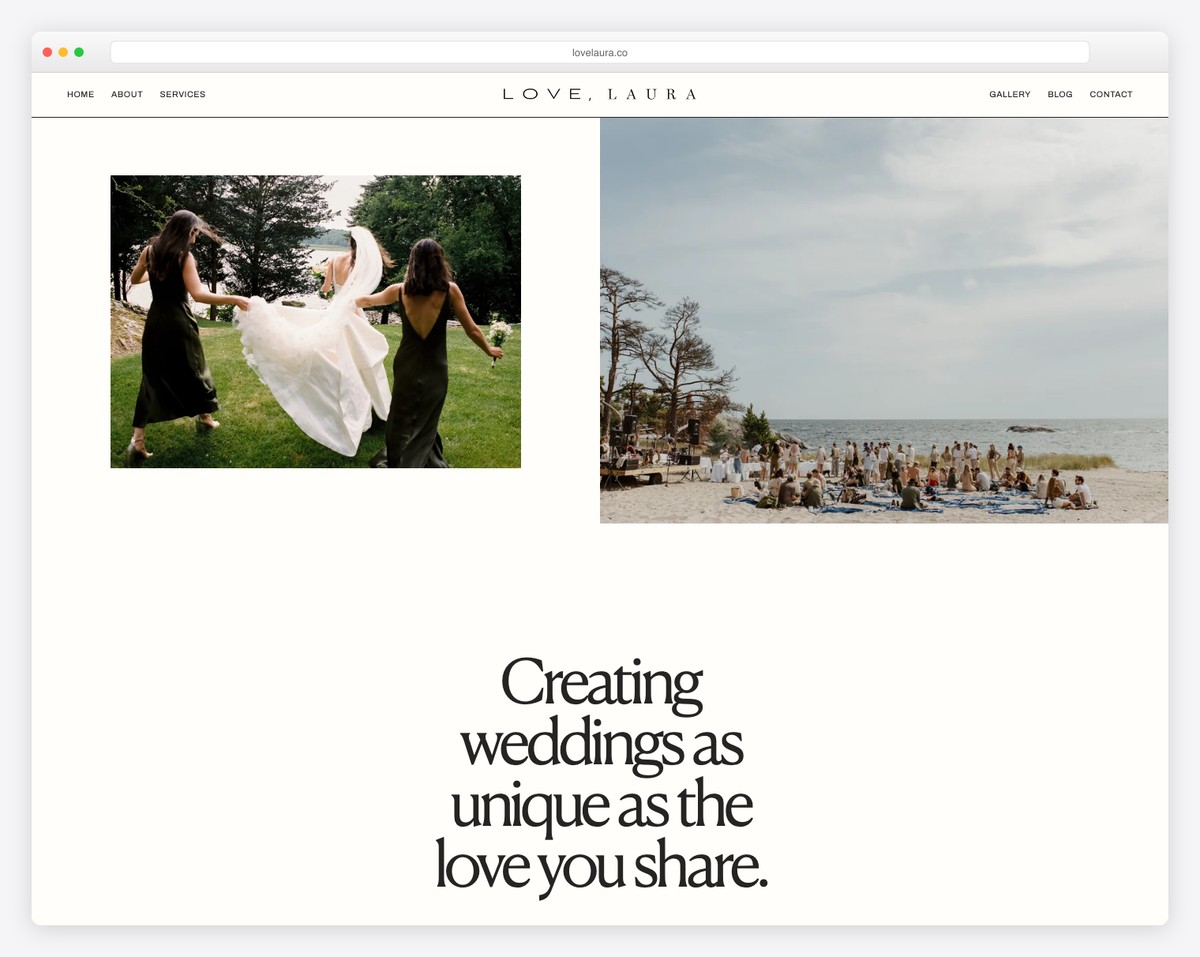This screenshot has height=957, width=1200.
Task: Enter fullscreen with the green traffic light
Action: tap(79, 51)
